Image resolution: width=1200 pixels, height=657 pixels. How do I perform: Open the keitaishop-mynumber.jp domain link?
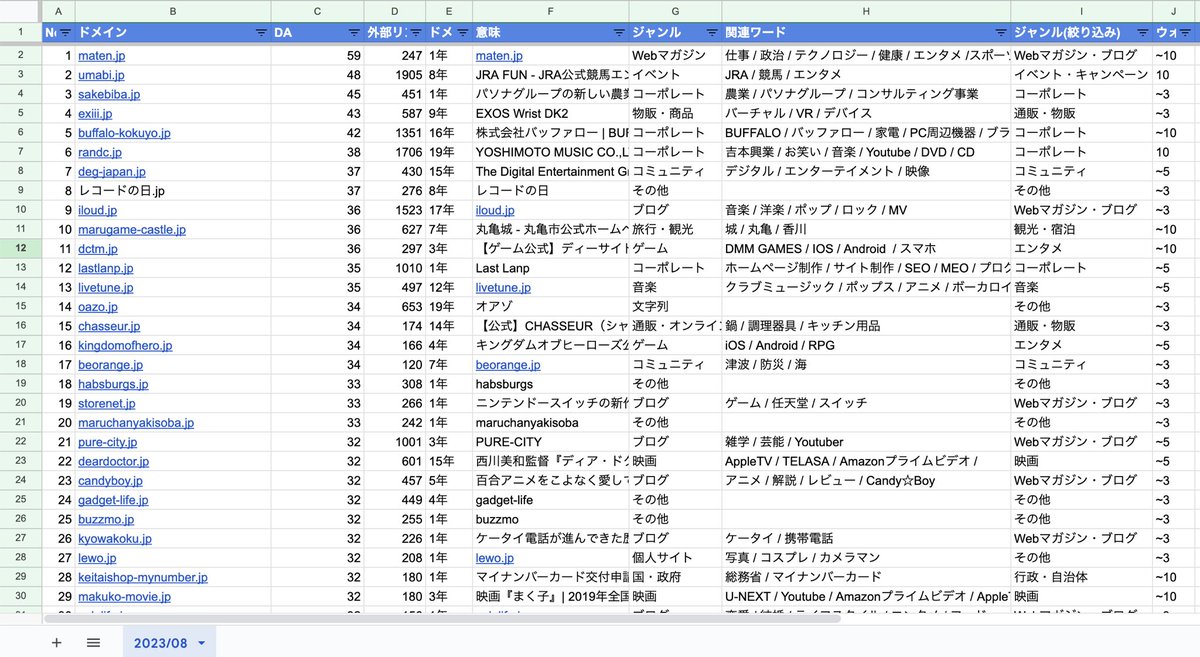143,578
